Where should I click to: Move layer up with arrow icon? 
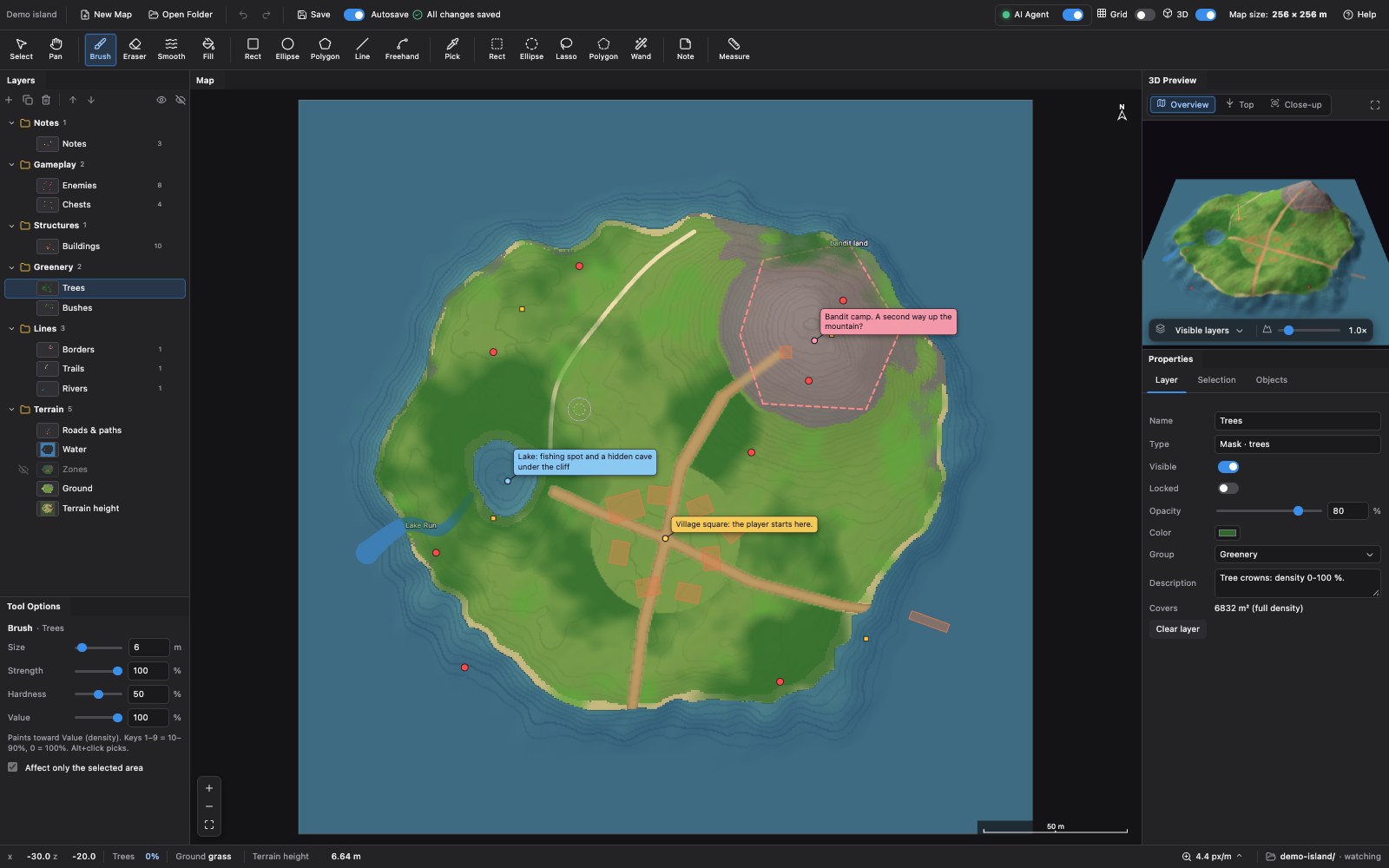[73, 100]
